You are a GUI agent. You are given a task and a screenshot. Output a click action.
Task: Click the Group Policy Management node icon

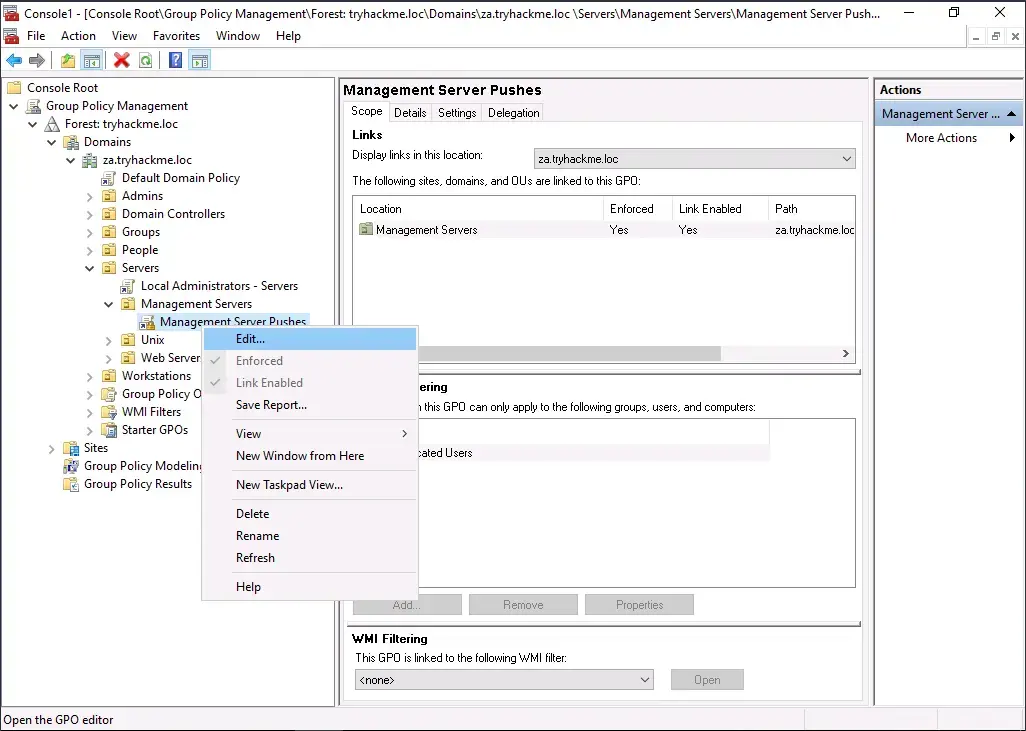coord(33,106)
